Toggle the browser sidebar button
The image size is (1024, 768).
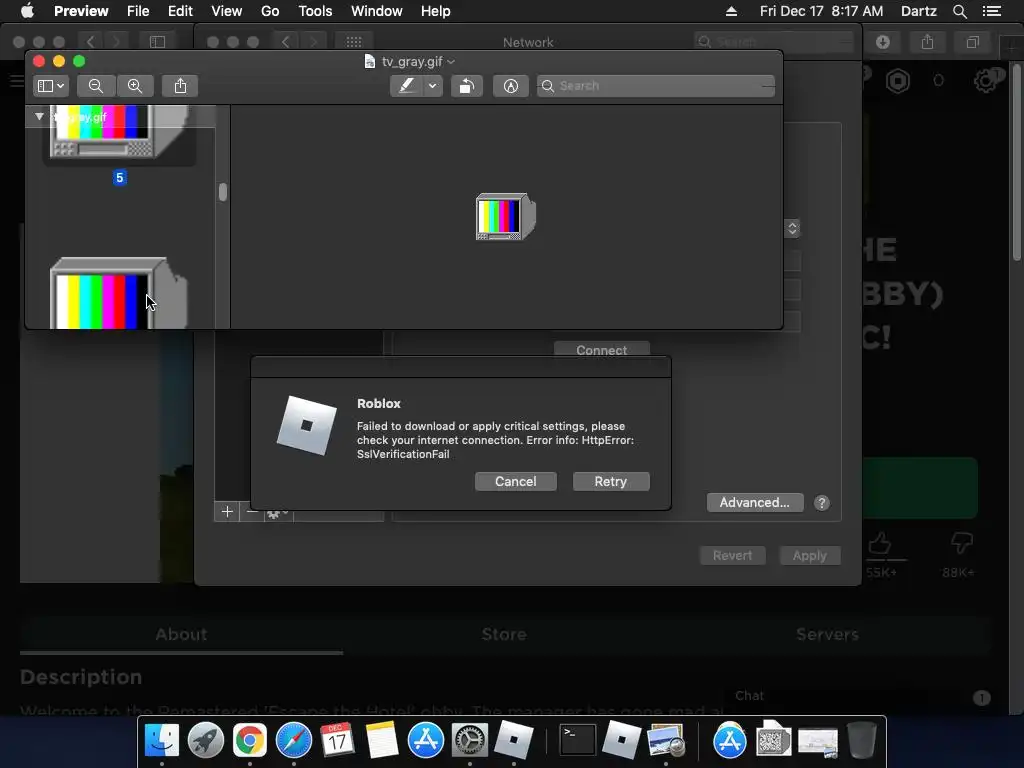click(157, 42)
